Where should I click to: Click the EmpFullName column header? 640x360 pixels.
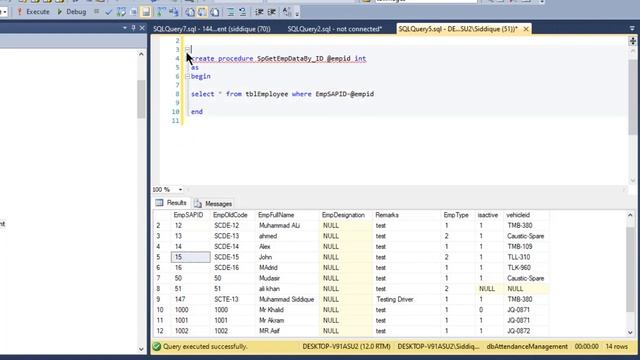(287, 215)
